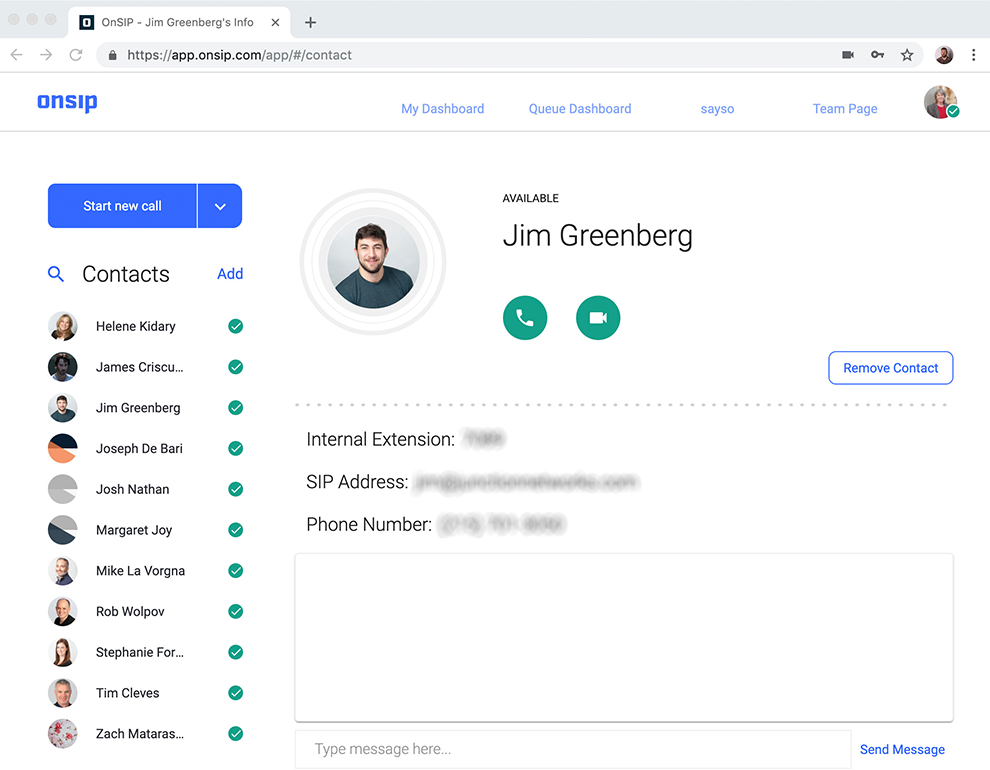Click Jim Greenberg's large profile photo
This screenshot has height=770, width=990.
(x=373, y=262)
